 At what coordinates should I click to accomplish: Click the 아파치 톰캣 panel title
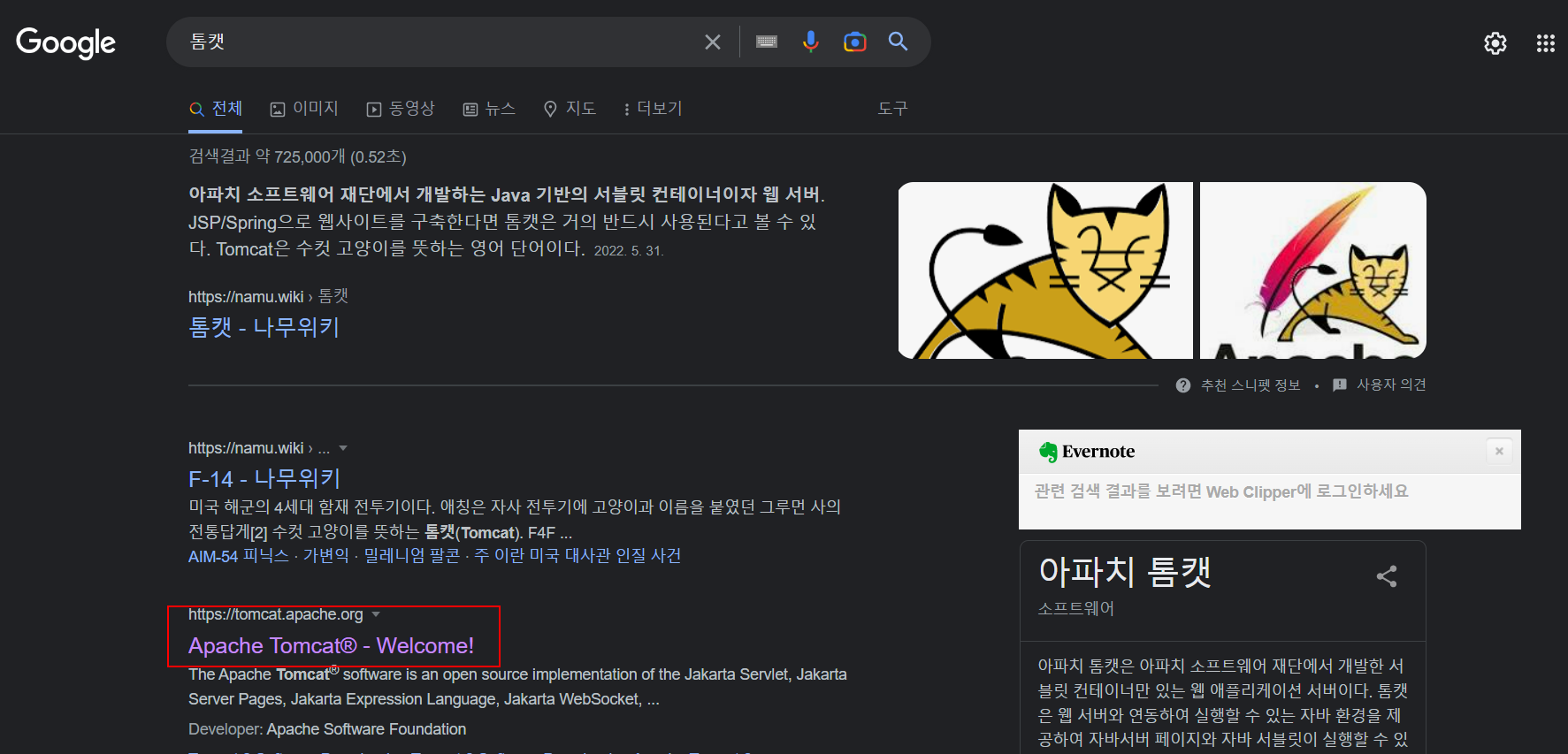coord(1124,572)
